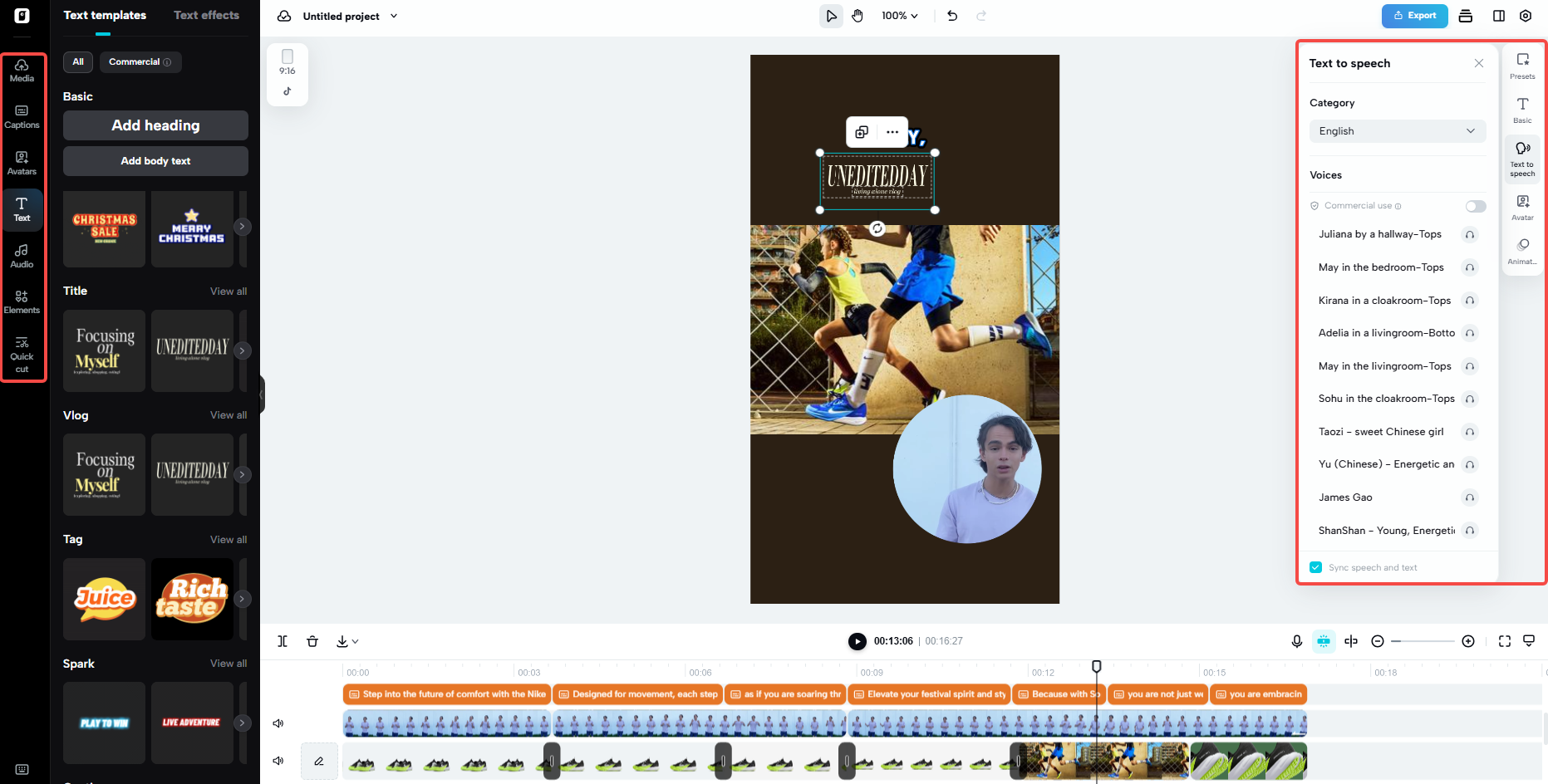Open the Elements panel

coord(22,301)
